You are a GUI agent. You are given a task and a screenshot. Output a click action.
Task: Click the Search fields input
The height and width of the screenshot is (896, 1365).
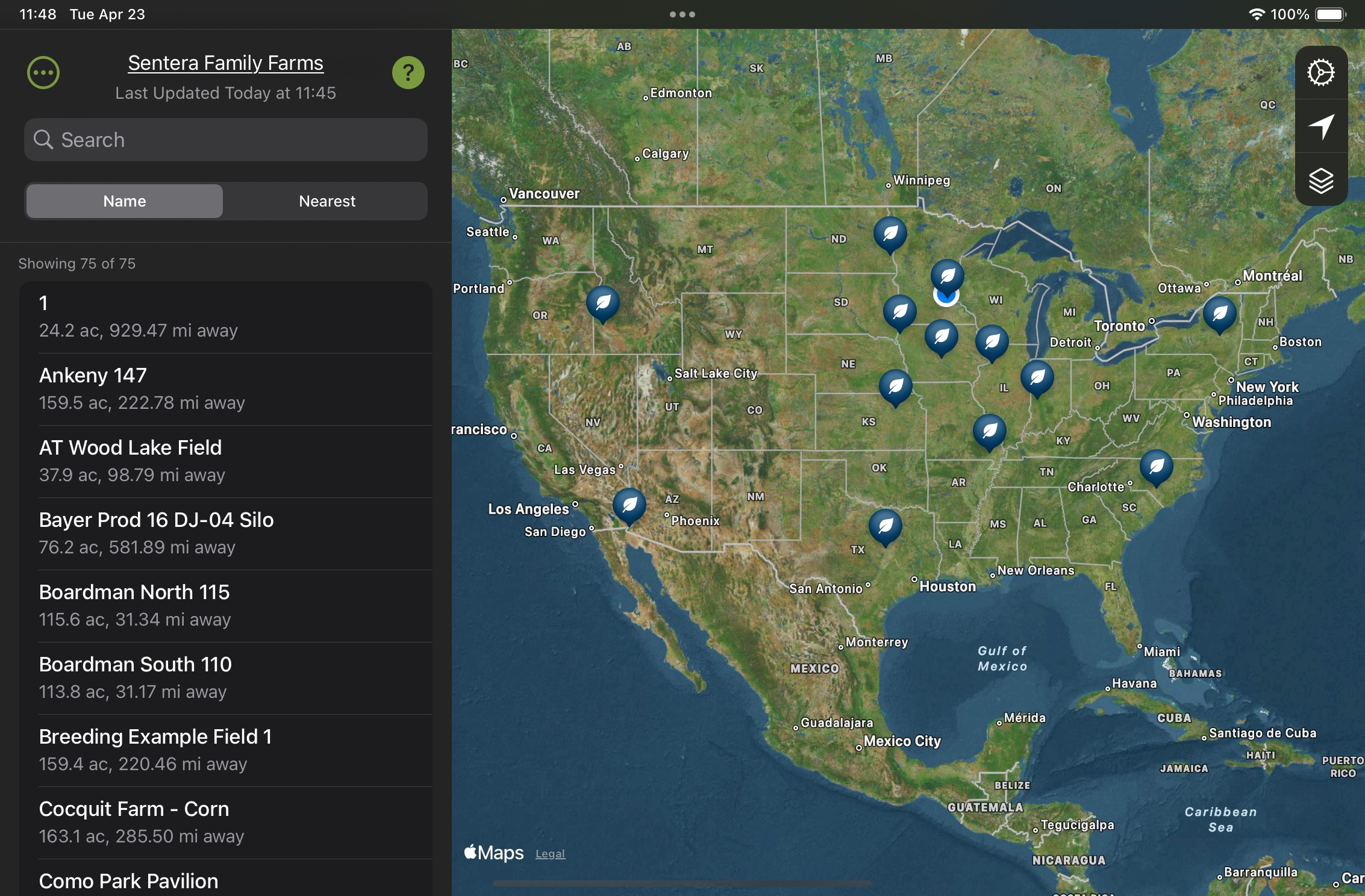pyautogui.click(x=226, y=140)
